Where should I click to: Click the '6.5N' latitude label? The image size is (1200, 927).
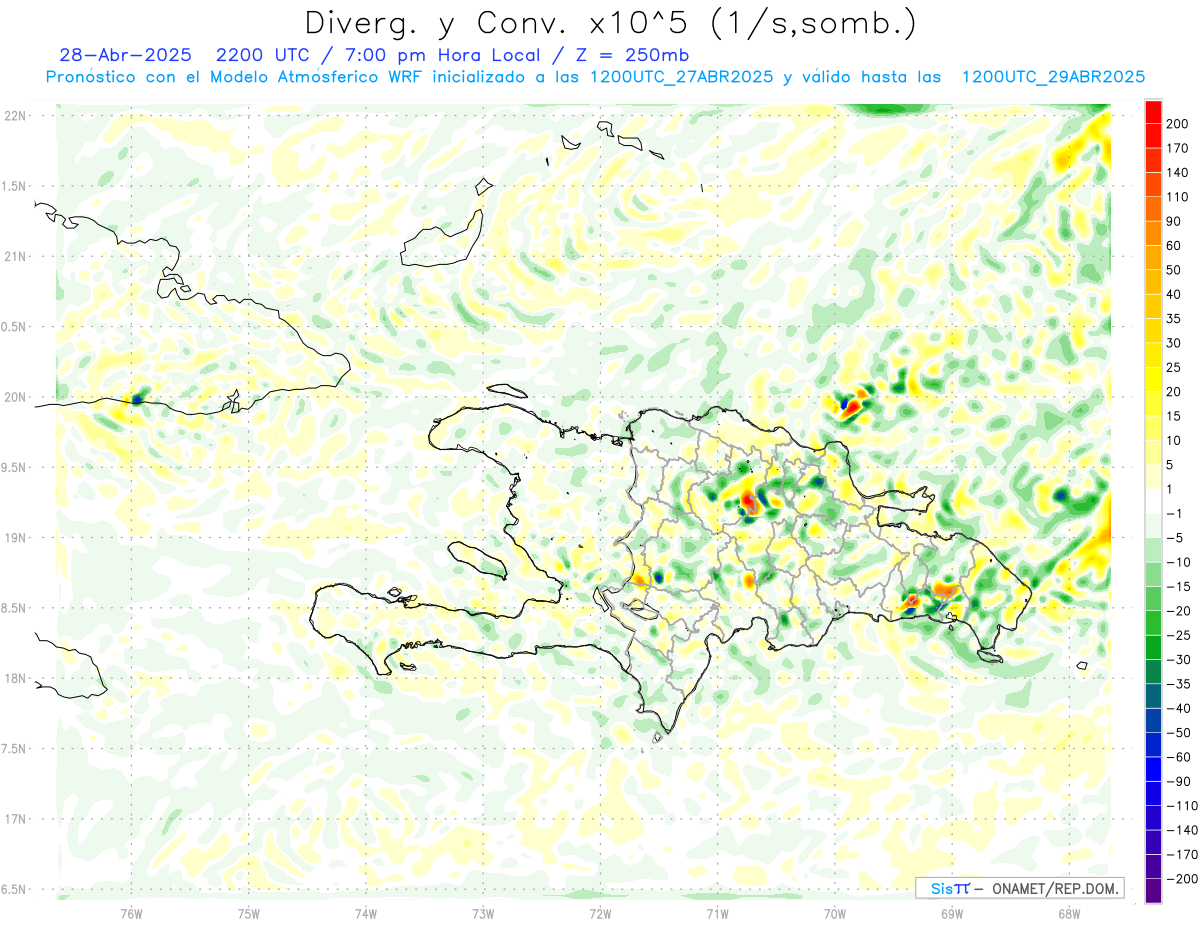(x=15, y=890)
